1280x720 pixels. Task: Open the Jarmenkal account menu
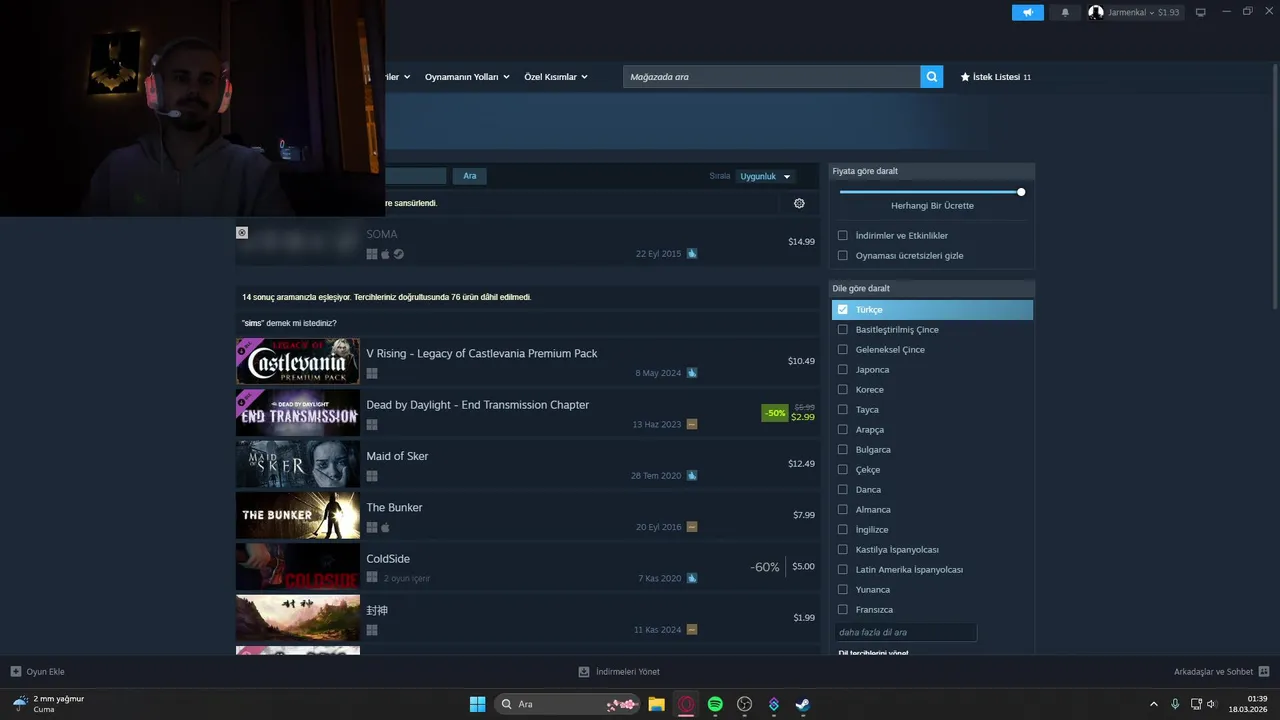[1135, 12]
